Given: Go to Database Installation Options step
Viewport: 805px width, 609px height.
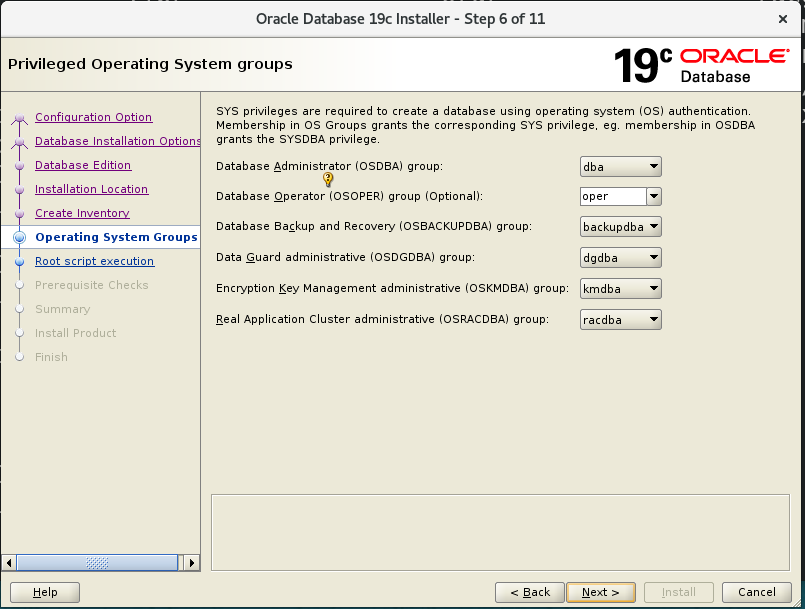Looking at the screenshot, I should click(118, 141).
